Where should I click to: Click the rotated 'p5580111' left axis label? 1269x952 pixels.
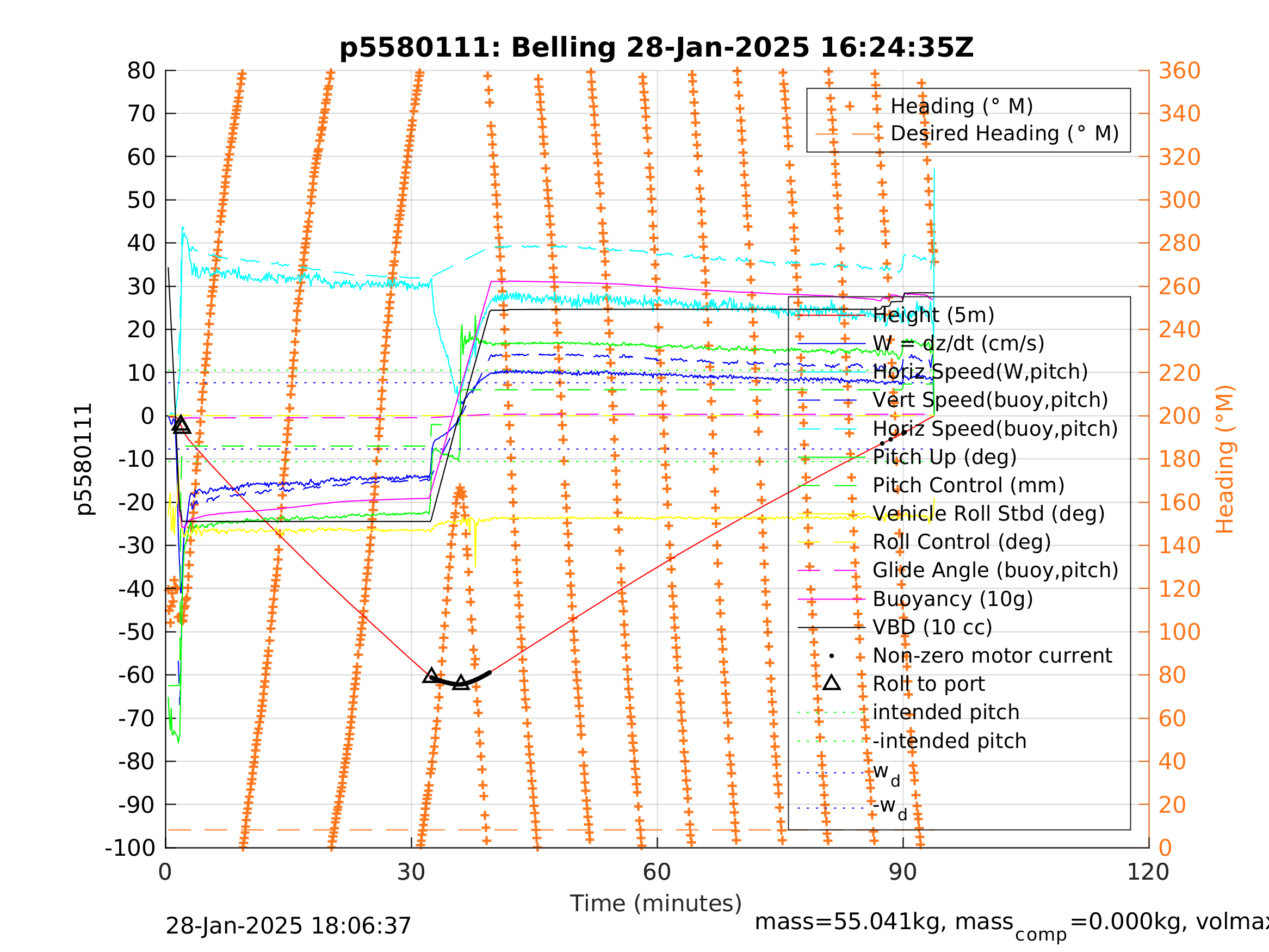point(84,460)
